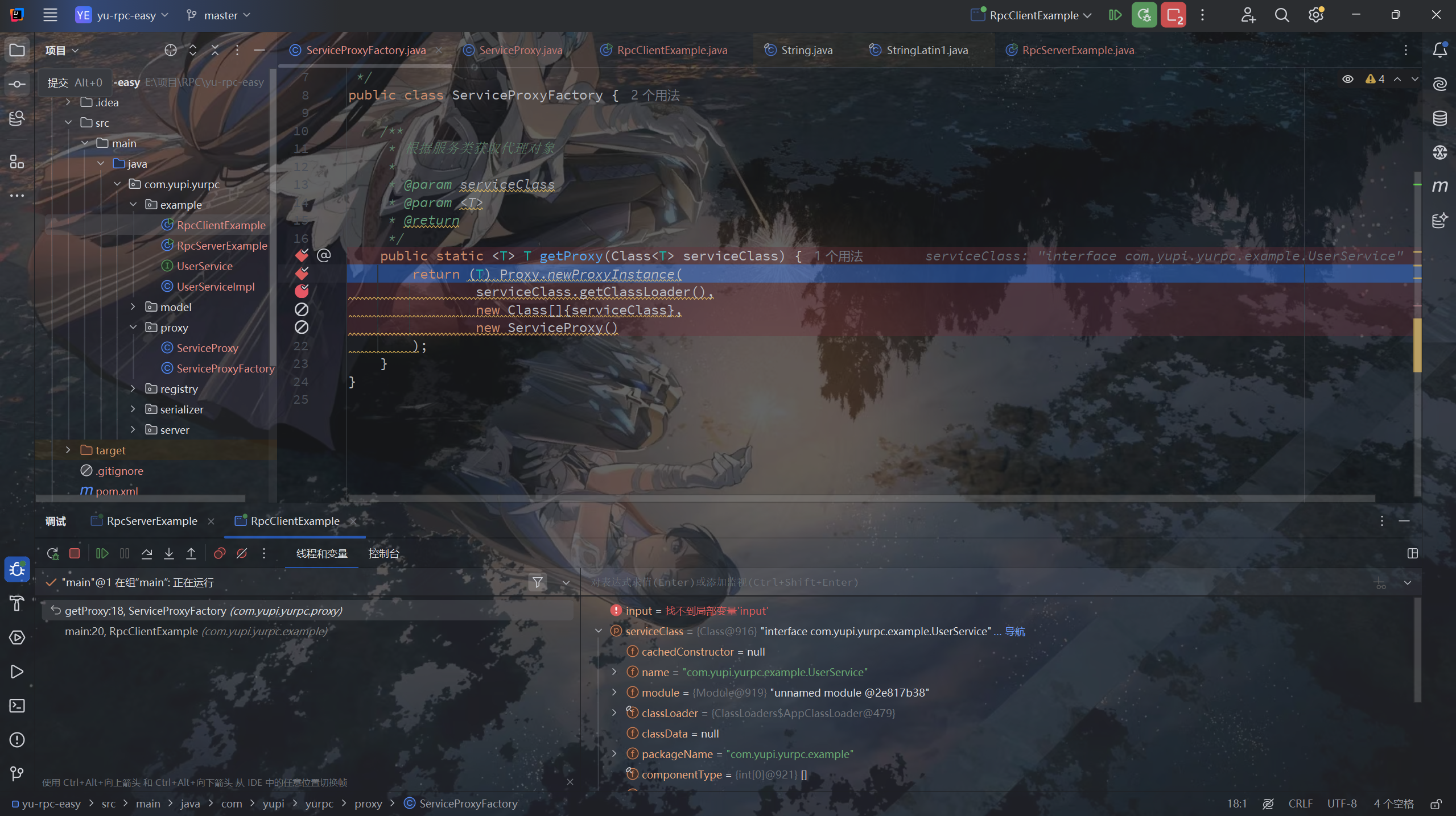Open the Terminal tool window icon
The width and height of the screenshot is (1456, 816).
[x=17, y=706]
